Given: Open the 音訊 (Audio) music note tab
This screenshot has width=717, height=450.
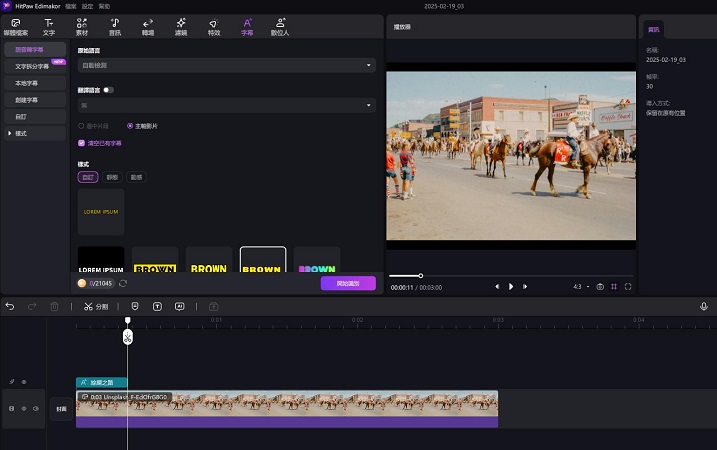Looking at the screenshot, I should pos(114,25).
